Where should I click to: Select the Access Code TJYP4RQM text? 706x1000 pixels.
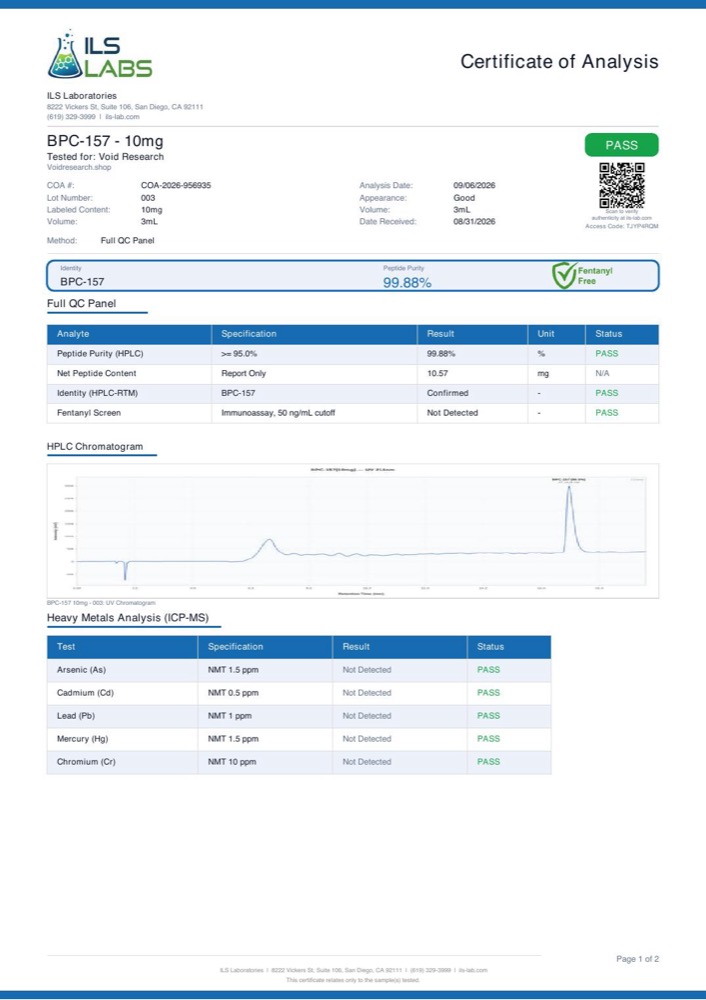coord(622,226)
